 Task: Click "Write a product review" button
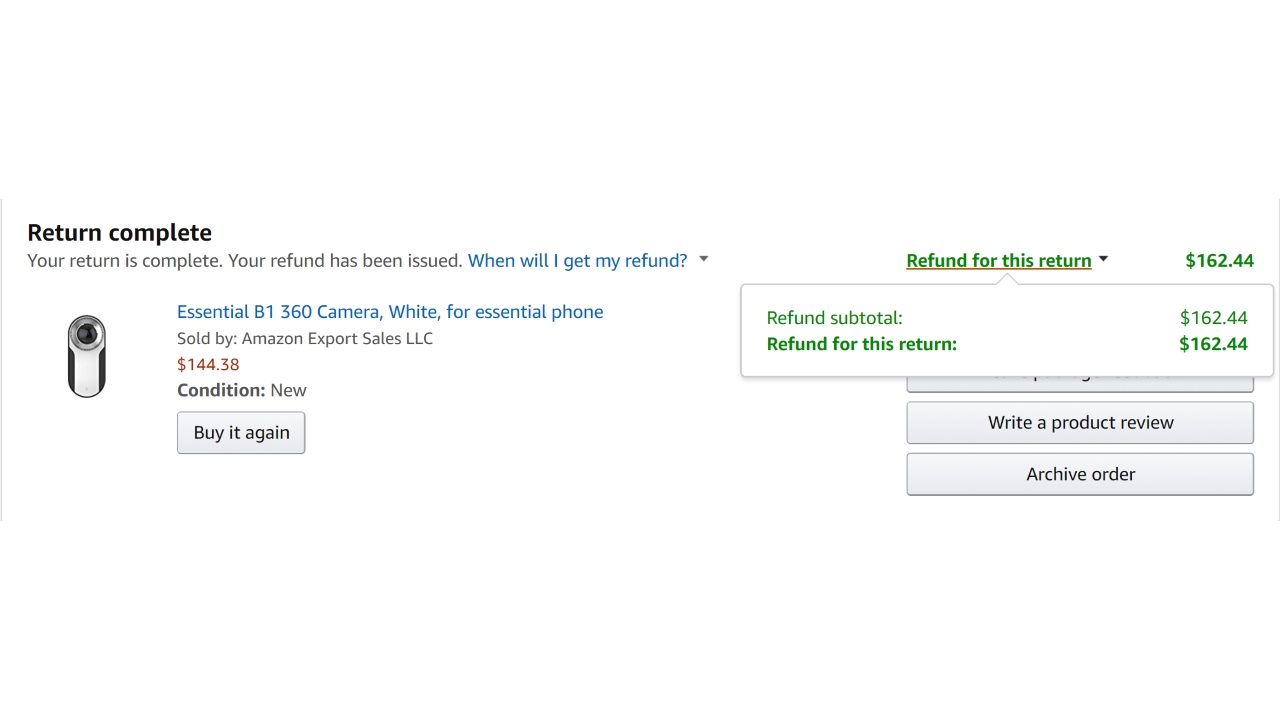point(1080,423)
